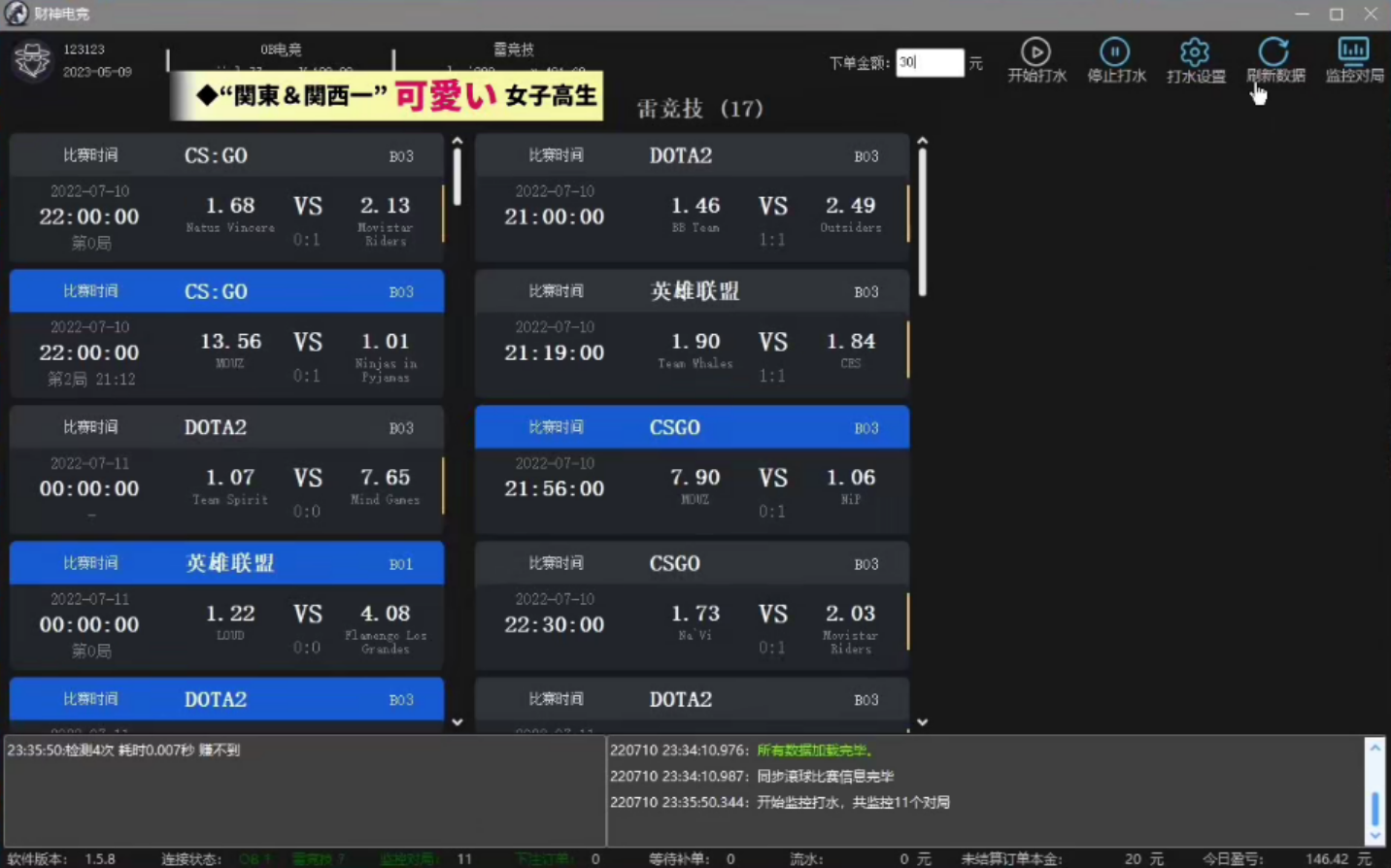Viewport: 1391px width, 868px height.
Task: Click the 下单金额 amount input field
Action: coord(930,62)
